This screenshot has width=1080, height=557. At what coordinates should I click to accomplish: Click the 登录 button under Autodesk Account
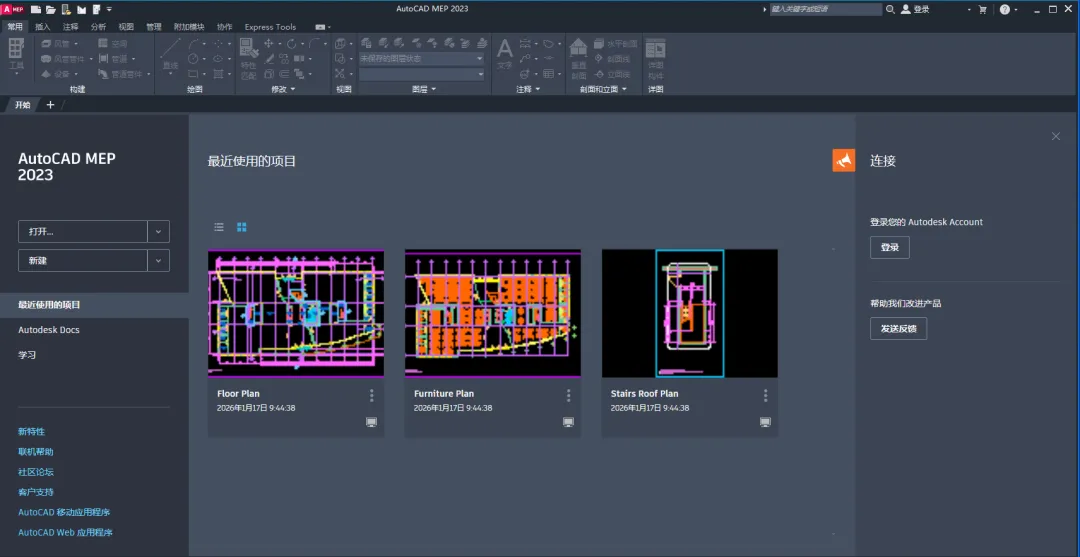click(x=889, y=247)
